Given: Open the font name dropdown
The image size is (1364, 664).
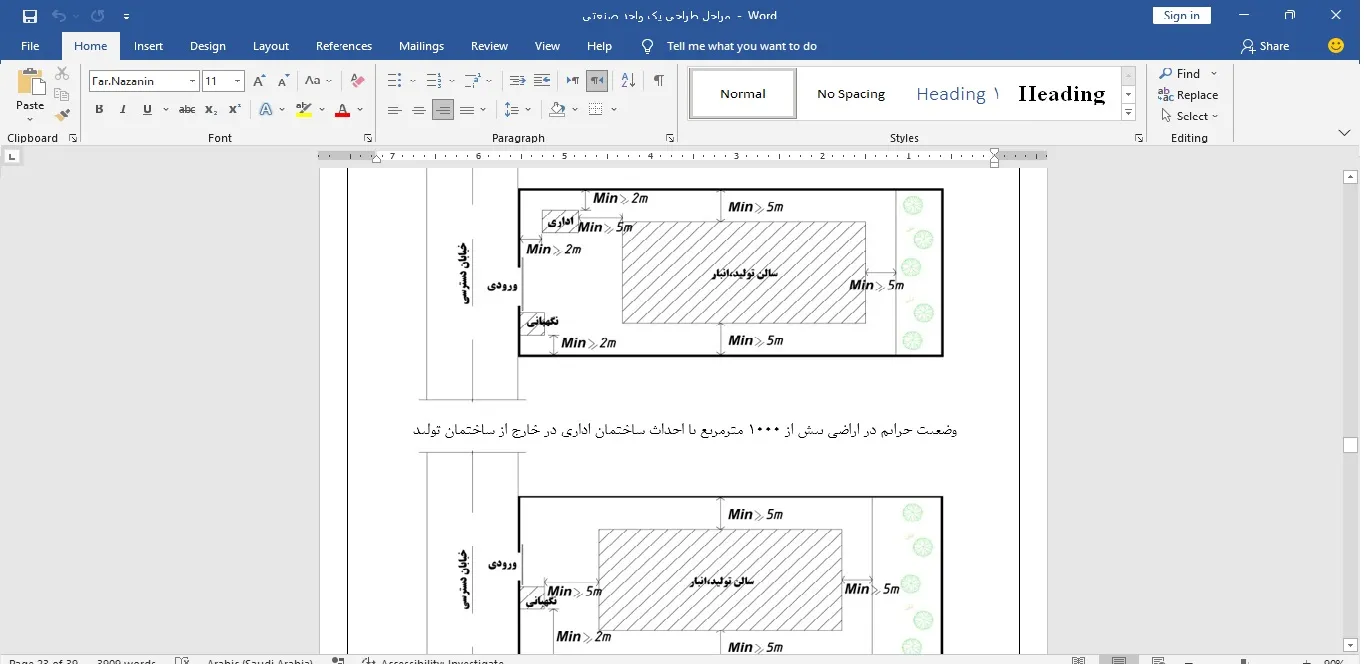Looking at the screenshot, I should pos(192,81).
